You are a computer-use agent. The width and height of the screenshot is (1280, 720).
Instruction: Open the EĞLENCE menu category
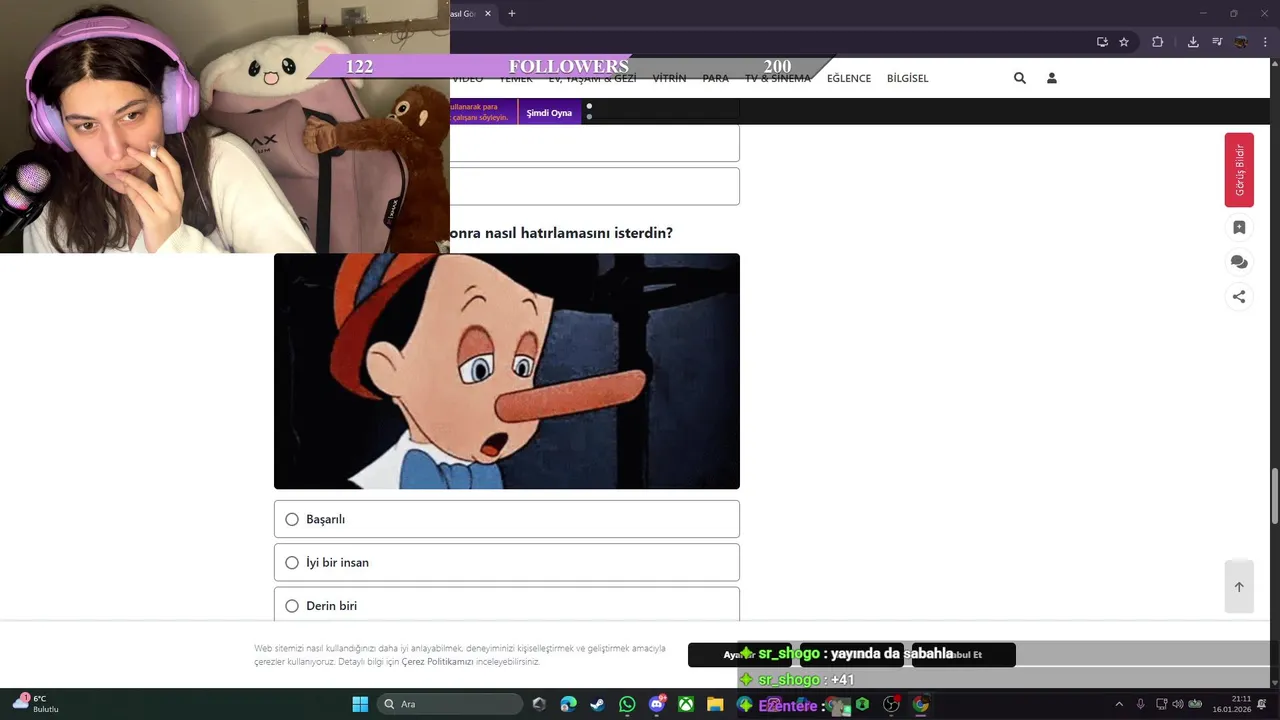(x=849, y=78)
